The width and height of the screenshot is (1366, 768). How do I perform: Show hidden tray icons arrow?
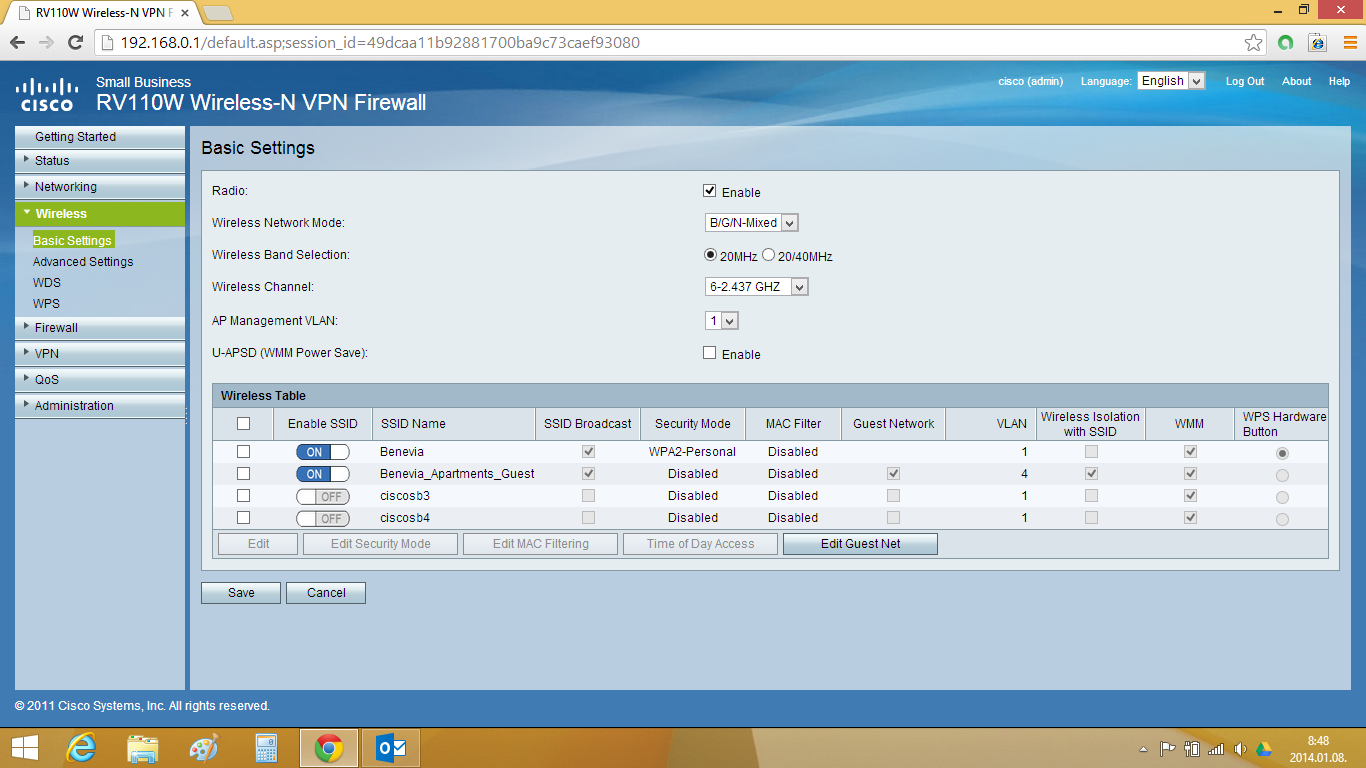tap(1144, 749)
